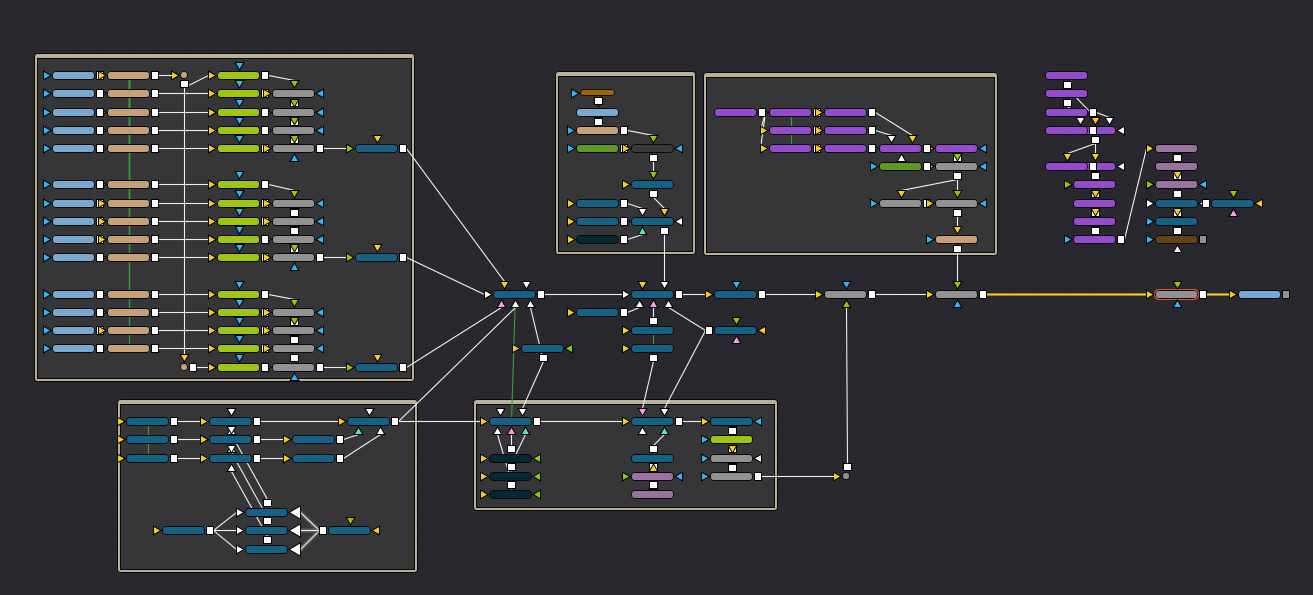The width and height of the screenshot is (1313, 595).
Task: Select the red-outlined gray node
Action: click(x=1176, y=295)
